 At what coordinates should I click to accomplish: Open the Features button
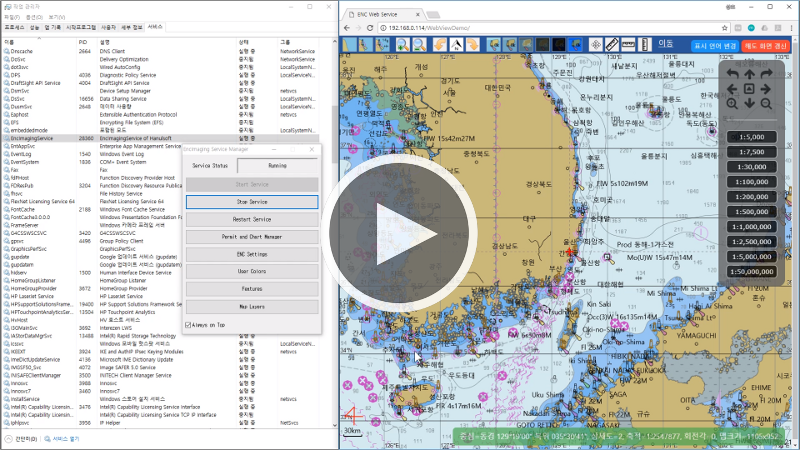[x=252, y=289]
